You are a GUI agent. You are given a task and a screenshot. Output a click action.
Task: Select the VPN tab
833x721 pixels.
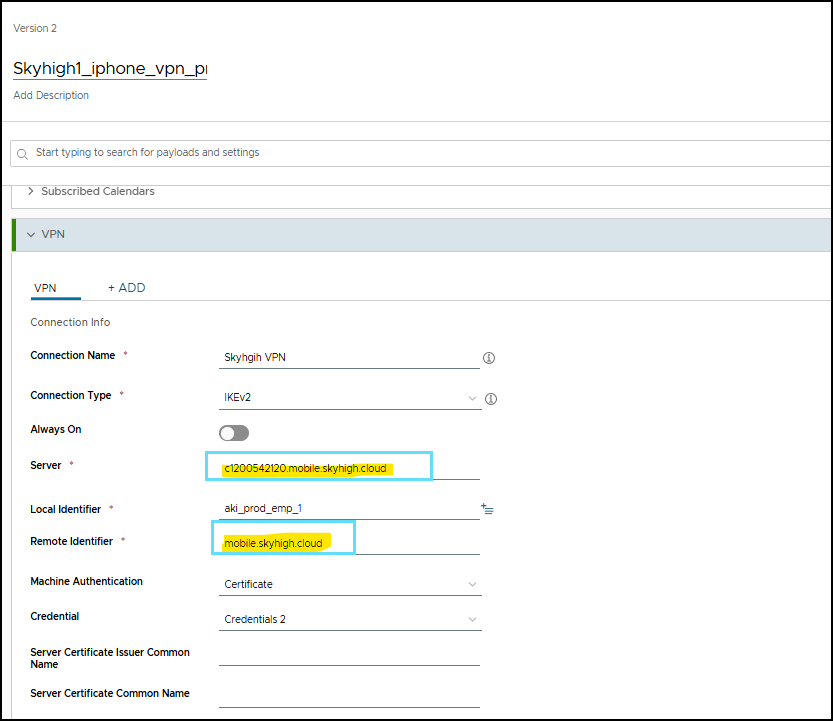(45, 288)
